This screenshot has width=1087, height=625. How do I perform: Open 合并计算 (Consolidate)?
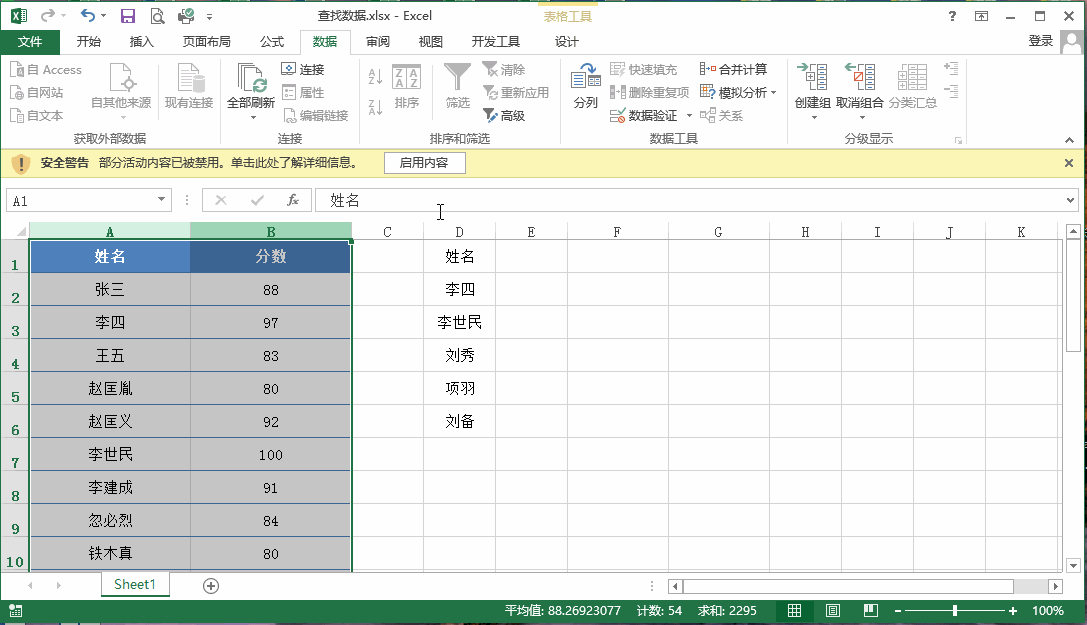pos(742,70)
